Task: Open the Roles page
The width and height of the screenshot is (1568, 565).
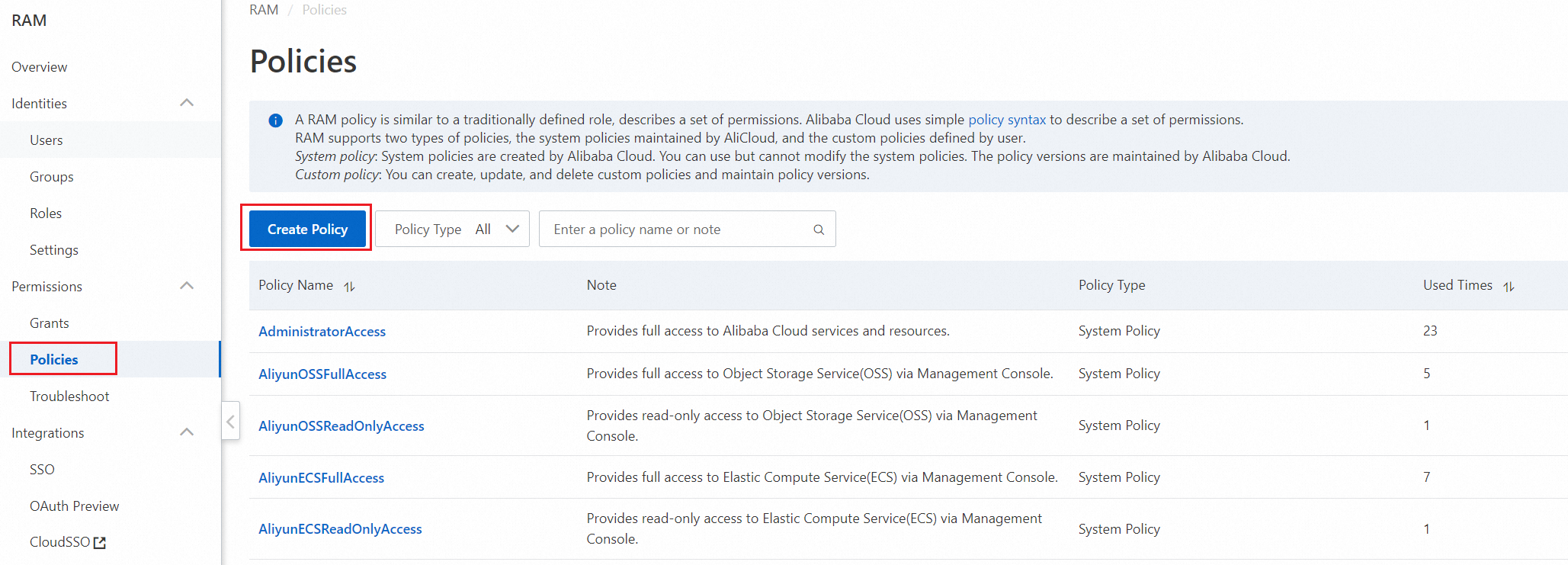Action: 46,213
